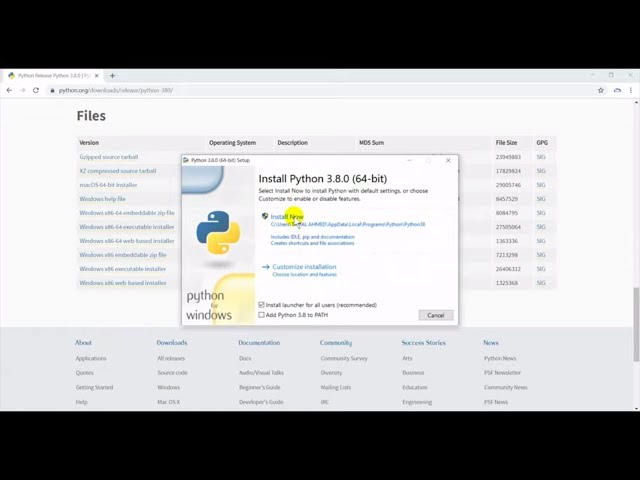The image size is (640, 480).
Task: Open Applications link in footer
Action: point(91,358)
